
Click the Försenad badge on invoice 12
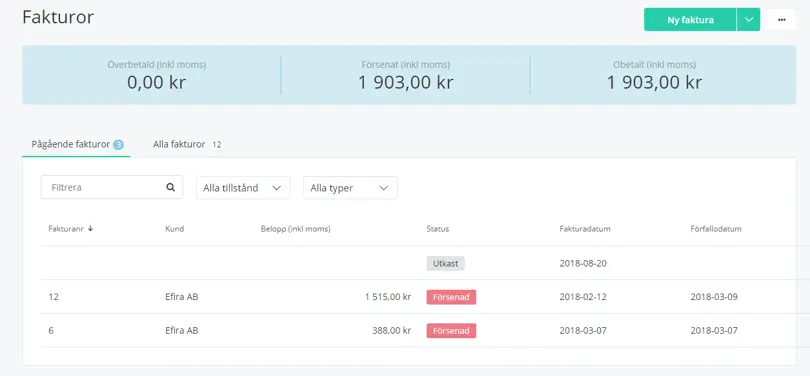[451, 297]
